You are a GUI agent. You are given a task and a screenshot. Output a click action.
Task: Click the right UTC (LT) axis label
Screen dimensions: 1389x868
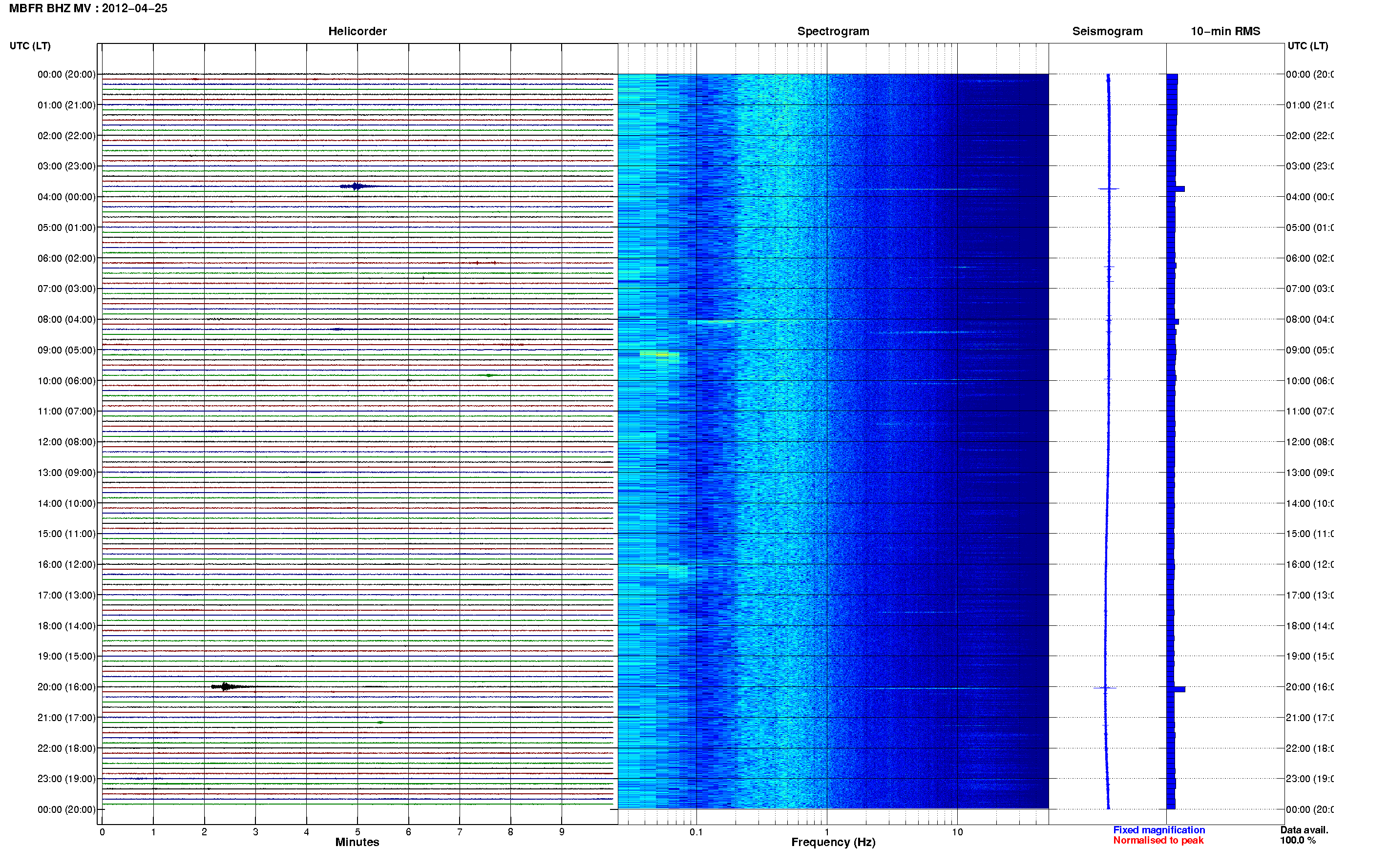pyautogui.click(x=1307, y=46)
